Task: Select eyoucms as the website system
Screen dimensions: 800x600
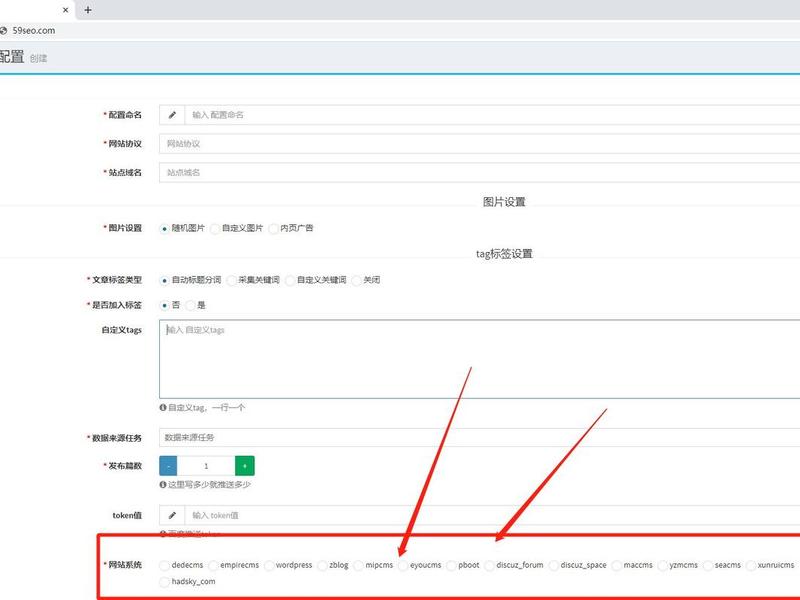Action: pos(403,565)
